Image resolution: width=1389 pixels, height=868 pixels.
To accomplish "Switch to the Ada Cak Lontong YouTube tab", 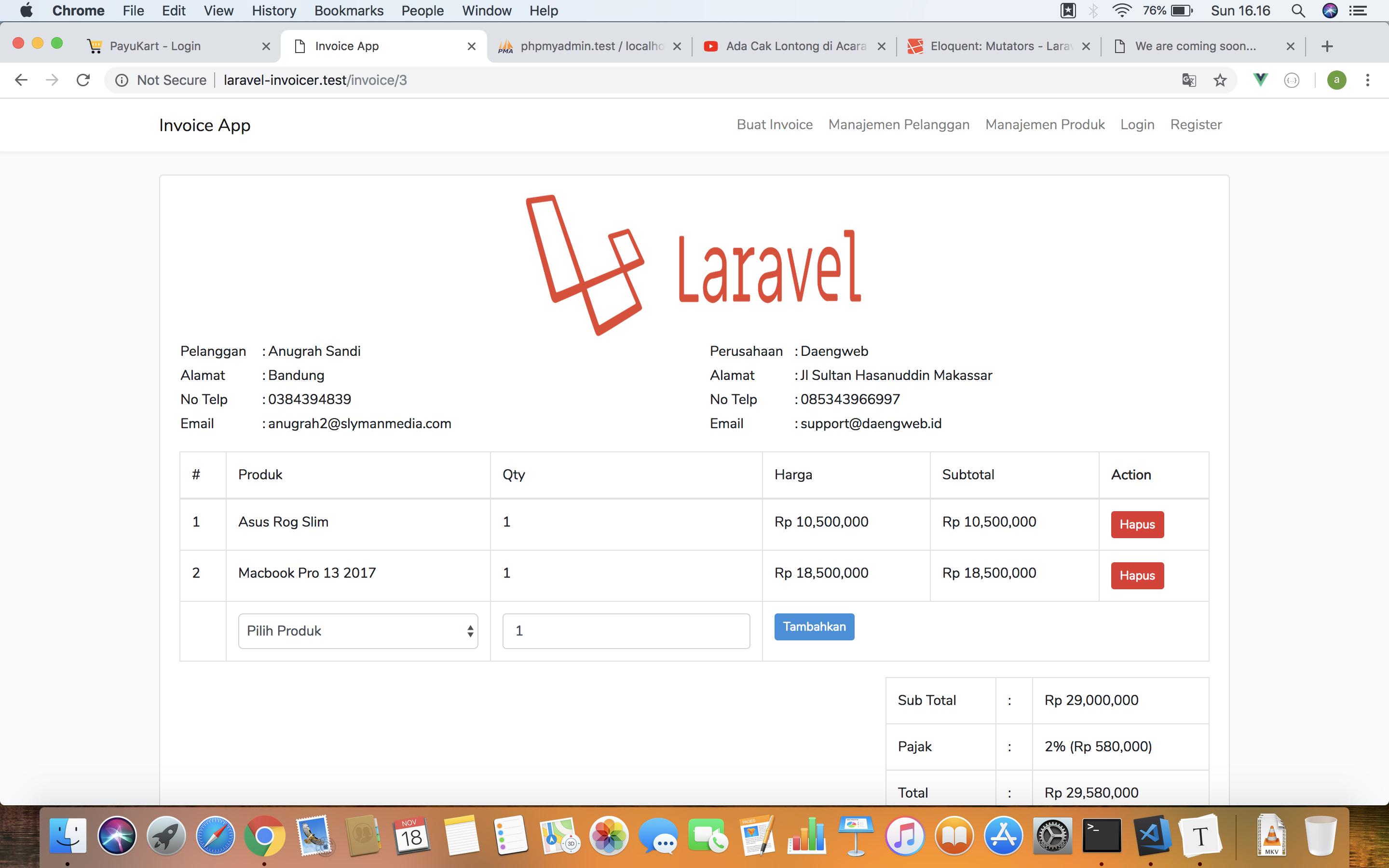I will click(x=795, y=46).
